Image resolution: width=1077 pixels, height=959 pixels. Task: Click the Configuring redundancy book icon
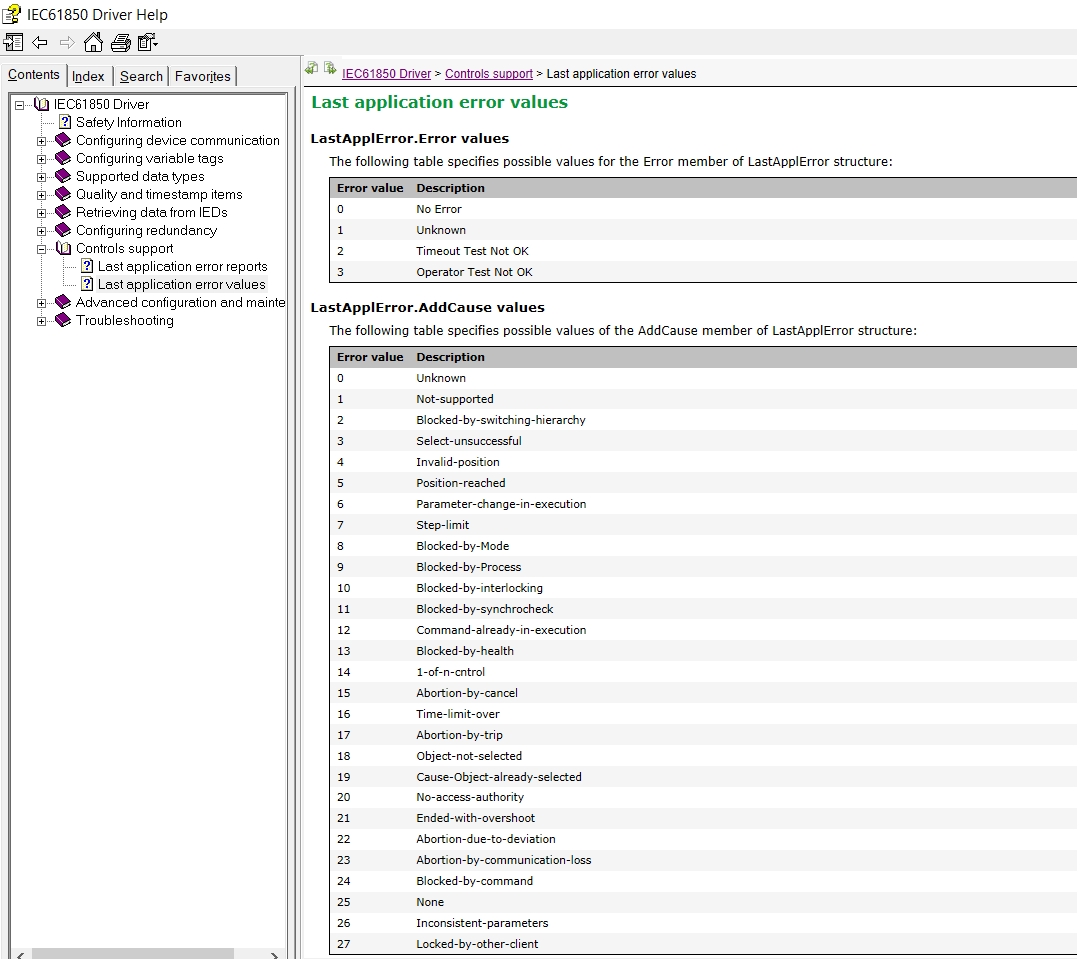pos(63,230)
